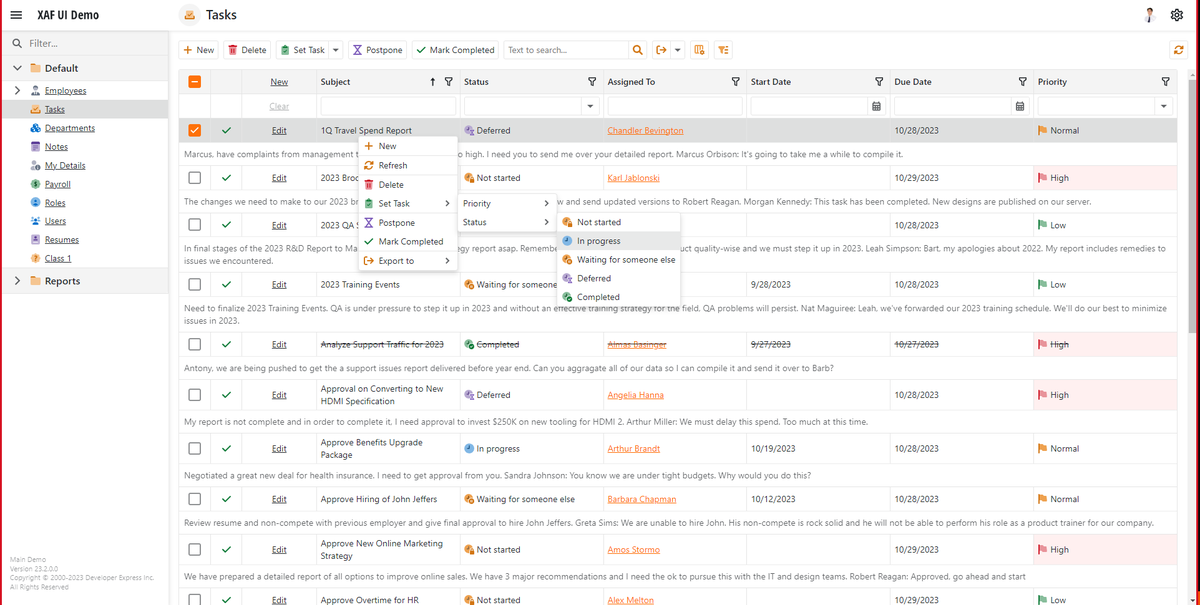Select the In progress status option
Image resolution: width=1200 pixels, height=605 pixels.
pos(619,241)
